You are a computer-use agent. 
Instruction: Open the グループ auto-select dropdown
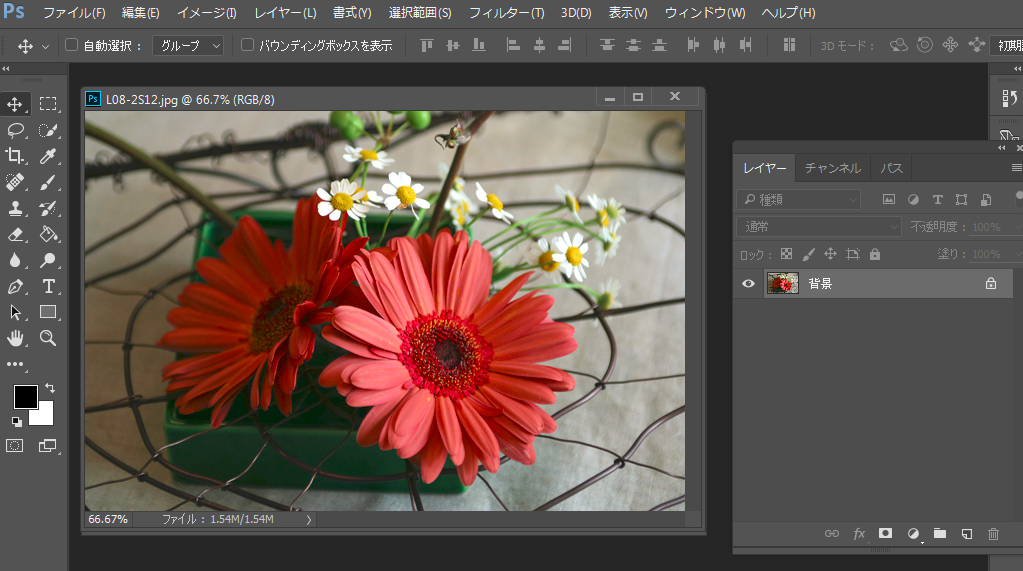coord(188,45)
